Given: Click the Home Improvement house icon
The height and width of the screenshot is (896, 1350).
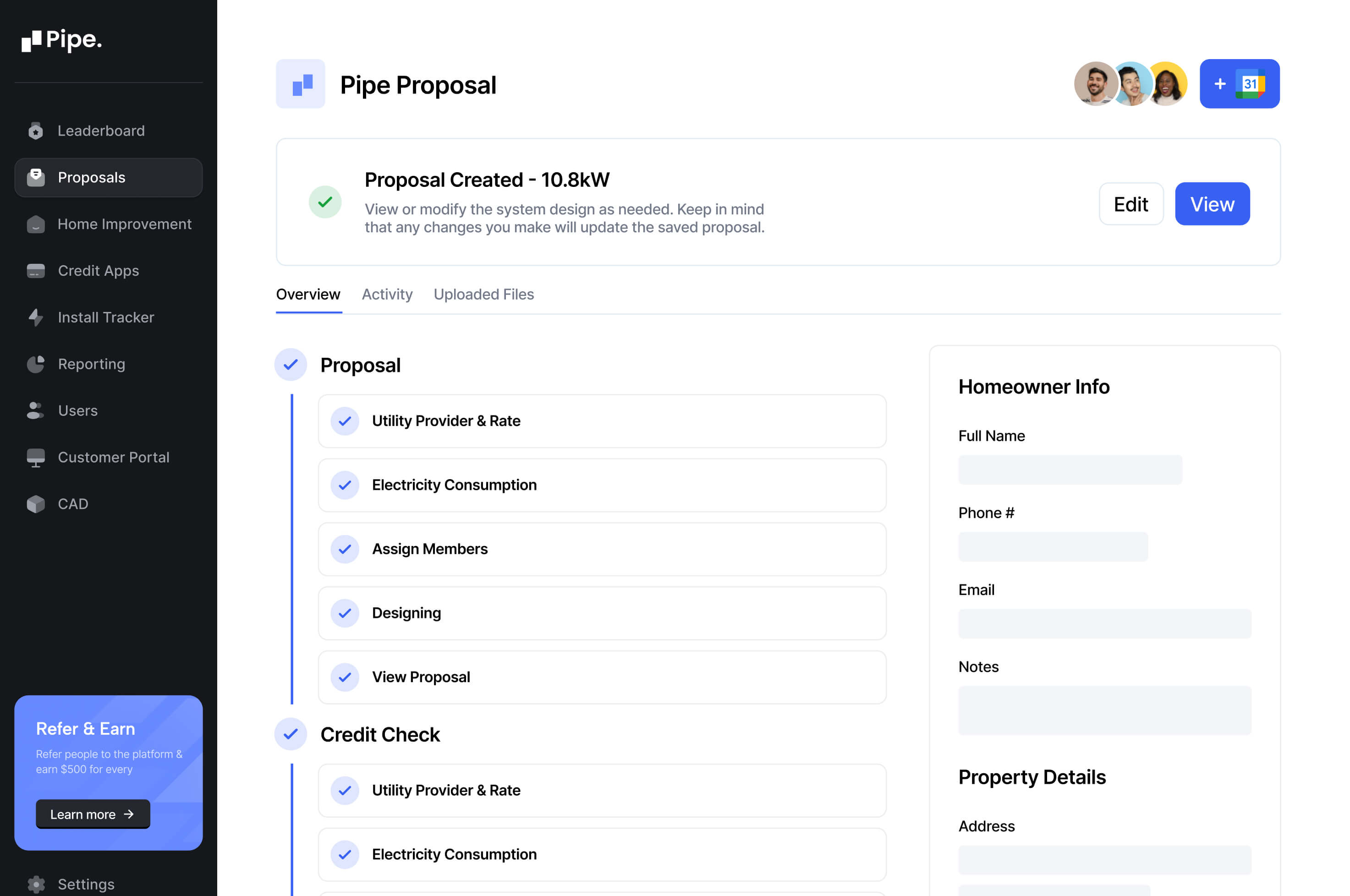Looking at the screenshot, I should tap(35, 224).
